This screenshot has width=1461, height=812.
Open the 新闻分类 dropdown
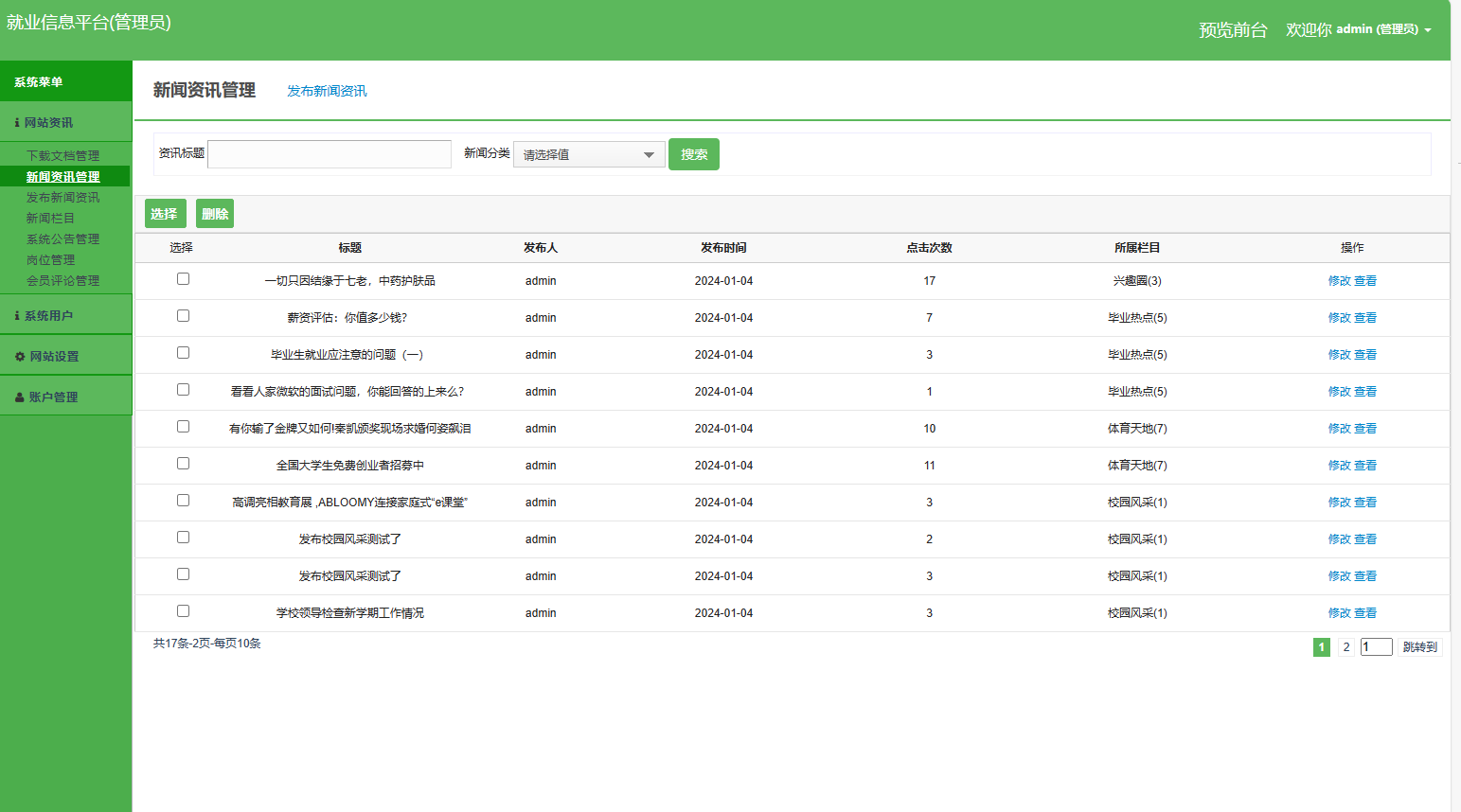589,154
